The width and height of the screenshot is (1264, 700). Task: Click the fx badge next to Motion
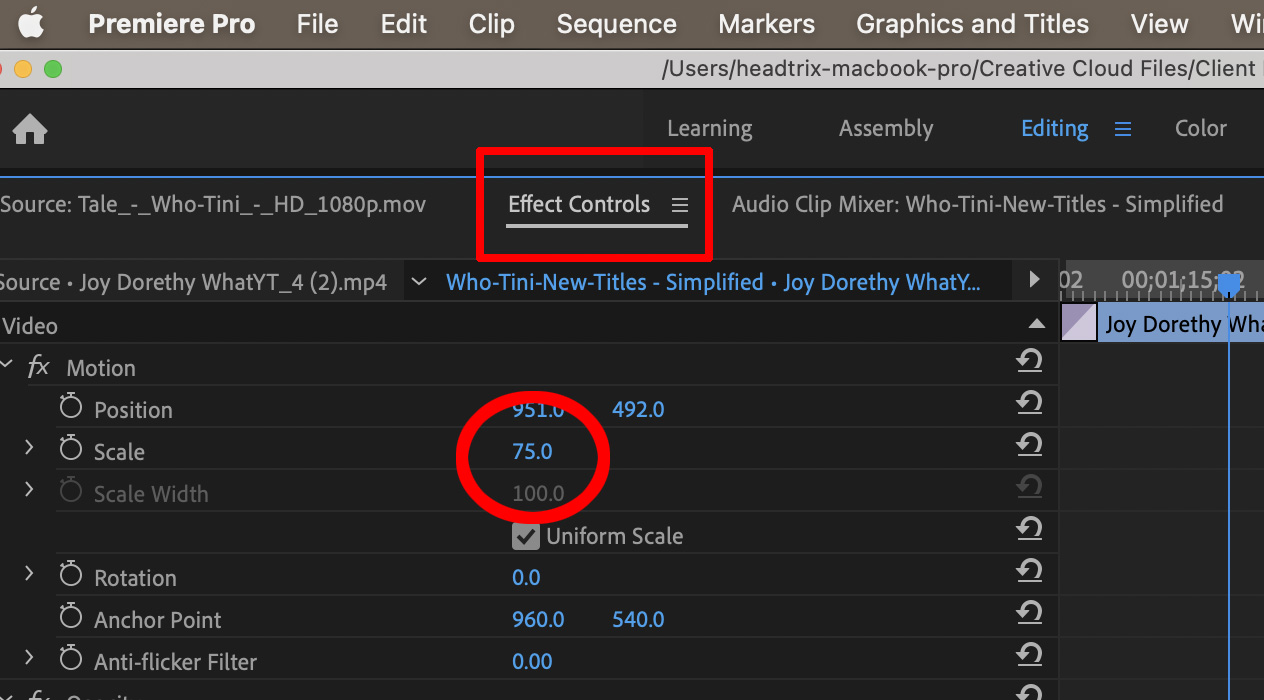coord(38,367)
